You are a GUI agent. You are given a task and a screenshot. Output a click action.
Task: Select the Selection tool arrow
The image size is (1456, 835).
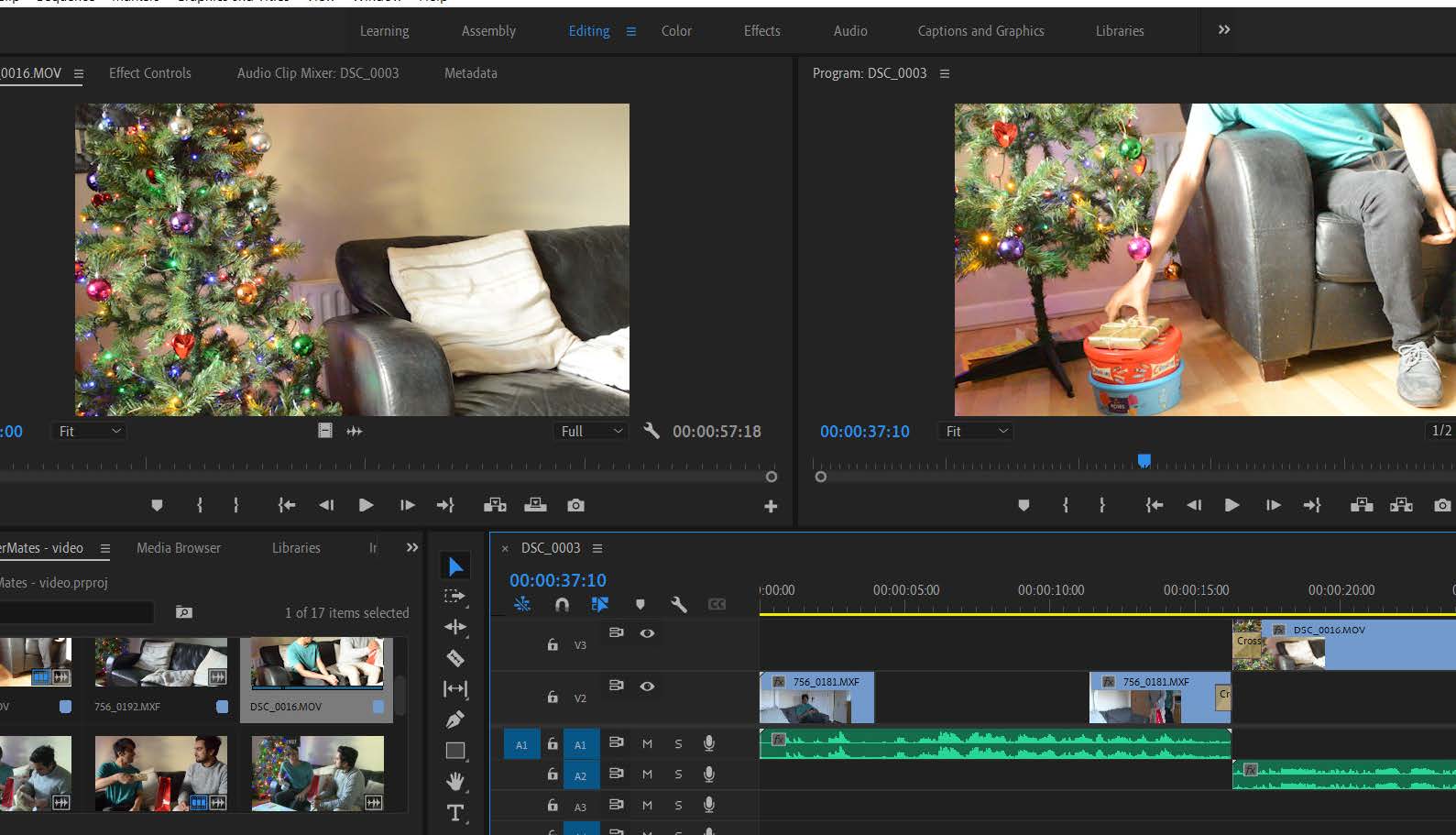(x=455, y=566)
